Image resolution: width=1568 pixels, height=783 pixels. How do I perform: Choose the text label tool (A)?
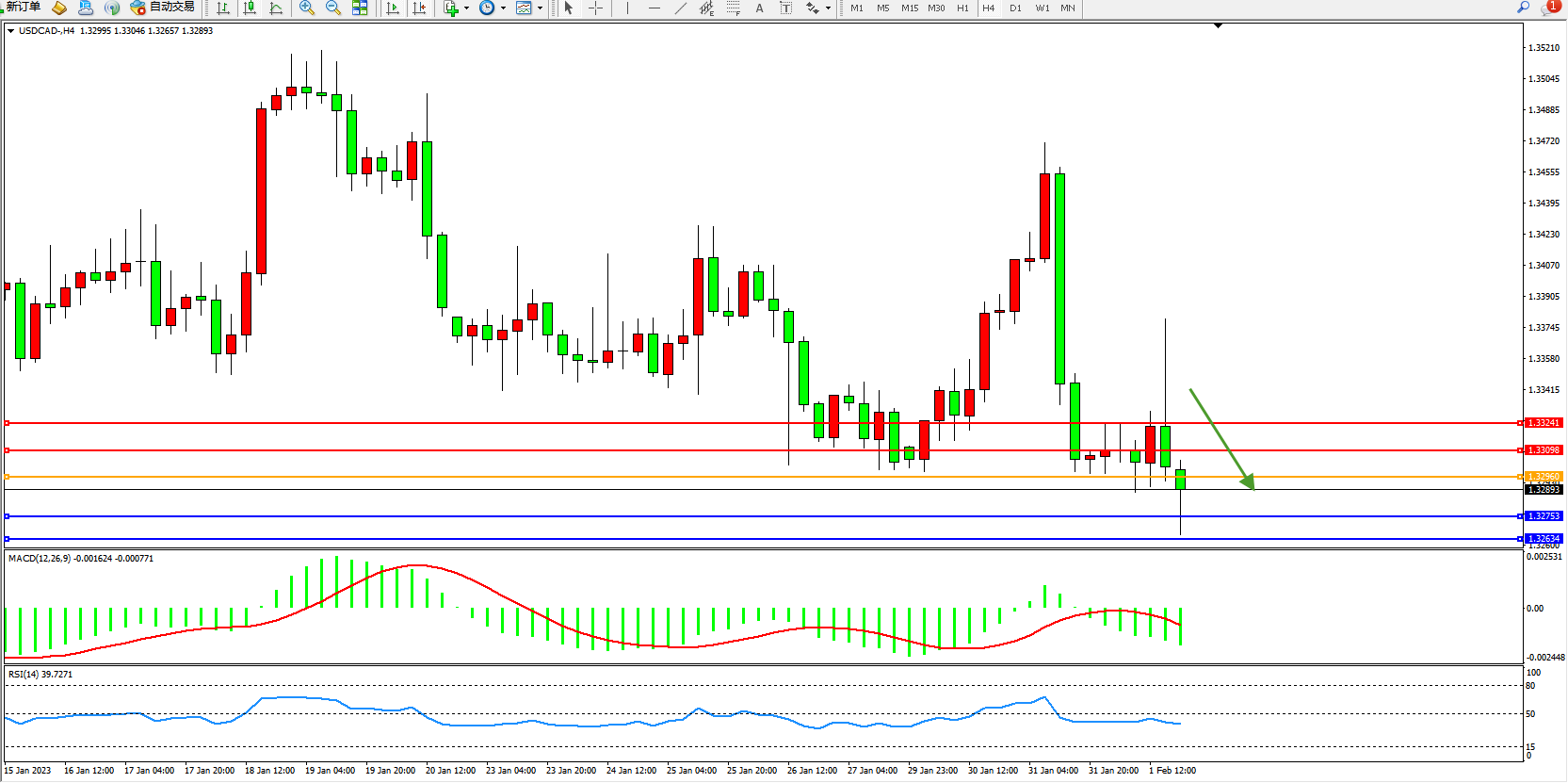tap(759, 8)
